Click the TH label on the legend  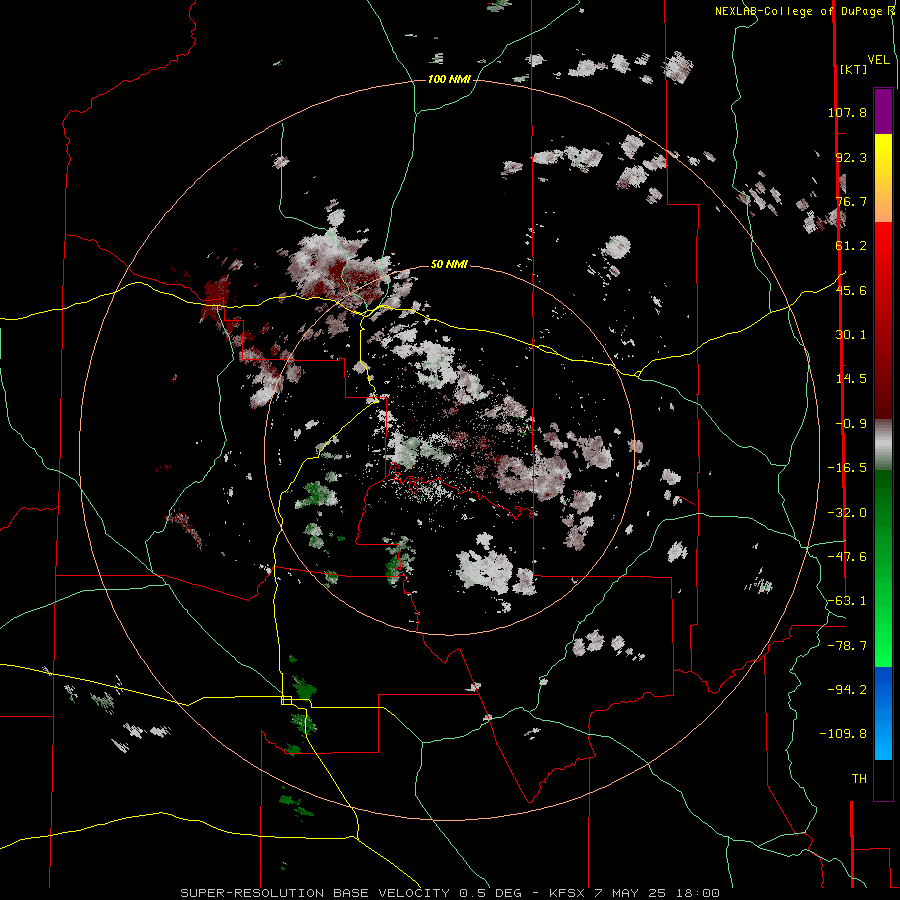pyautogui.click(x=859, y=778)
